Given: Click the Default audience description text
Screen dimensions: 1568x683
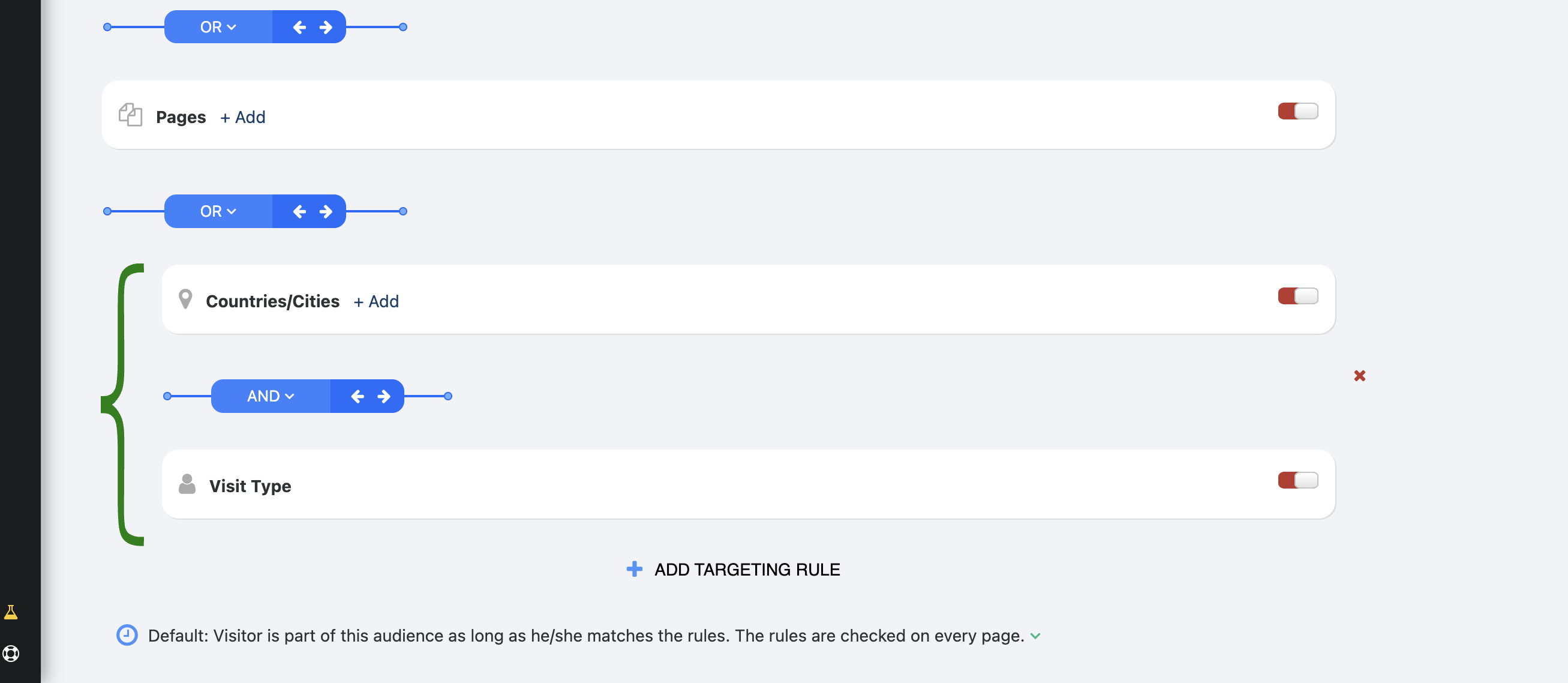Looking at the screenshot, I should tap(586, 636).
